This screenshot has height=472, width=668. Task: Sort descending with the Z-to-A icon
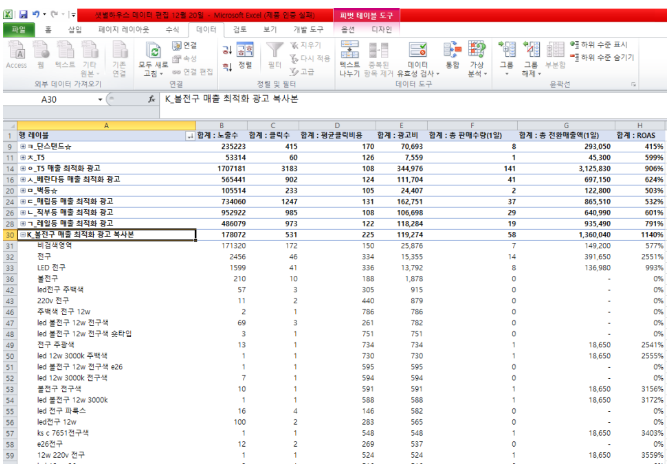tap(227, 67)
